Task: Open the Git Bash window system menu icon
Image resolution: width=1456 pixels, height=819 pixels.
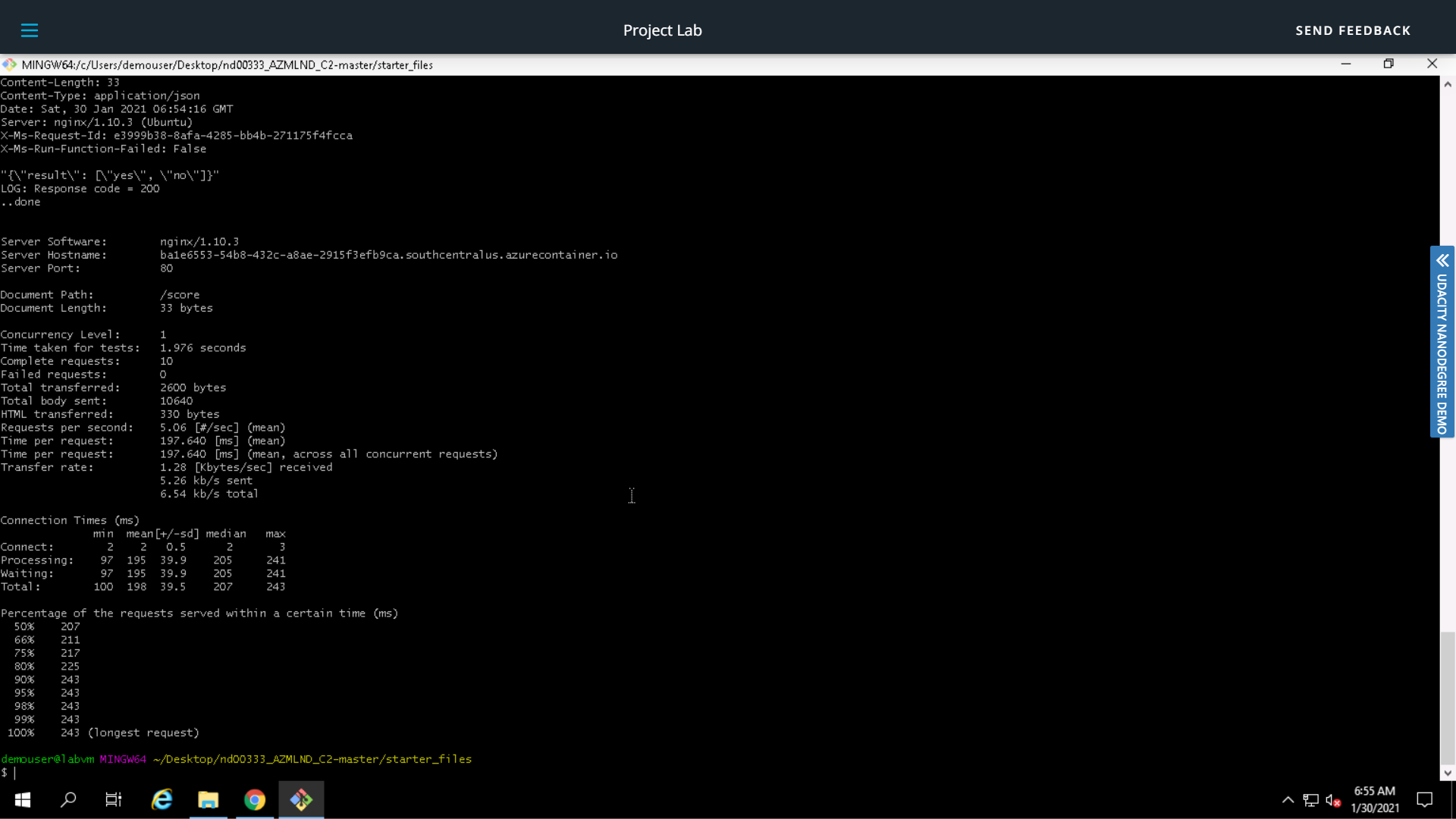Action: (x=9, y=64)
